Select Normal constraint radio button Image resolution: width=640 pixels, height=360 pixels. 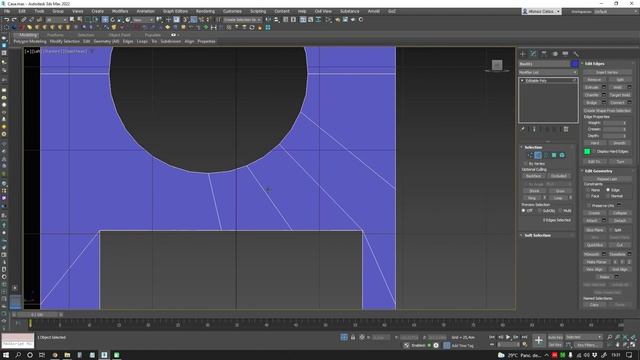pyautogui.click(x=608, y=196)
